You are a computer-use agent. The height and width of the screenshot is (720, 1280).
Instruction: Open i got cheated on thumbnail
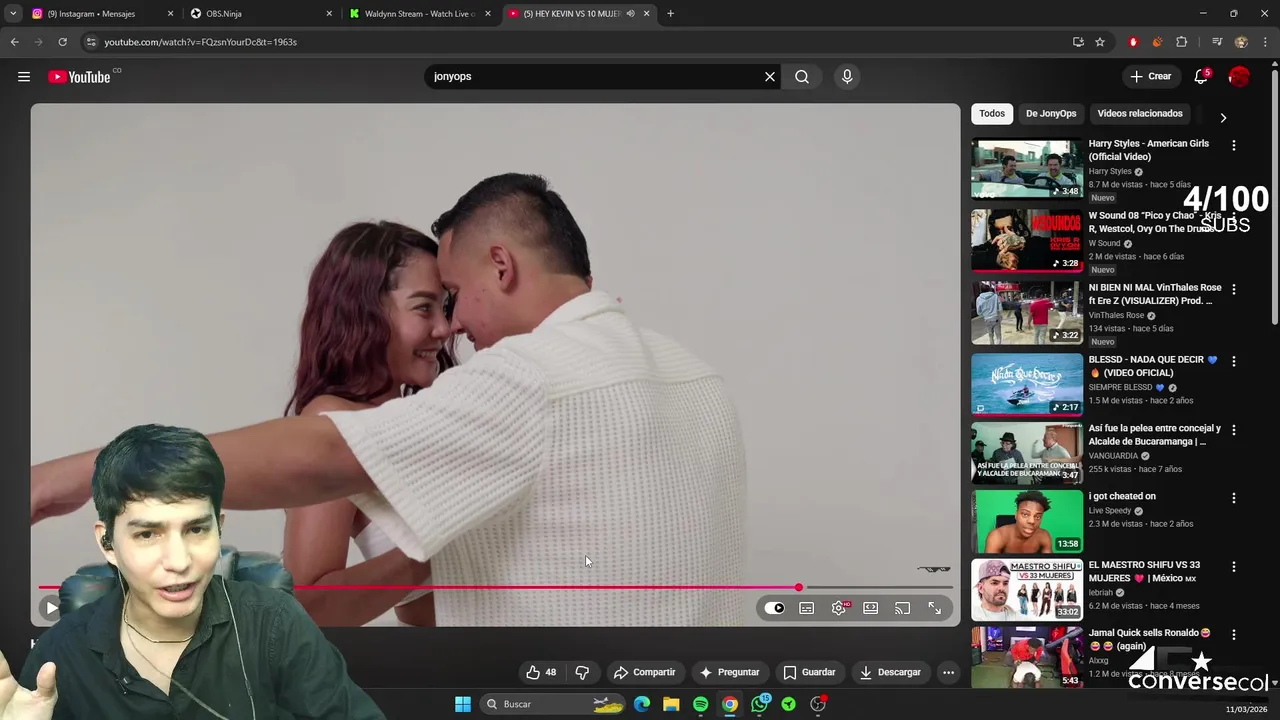(1027, 522)
